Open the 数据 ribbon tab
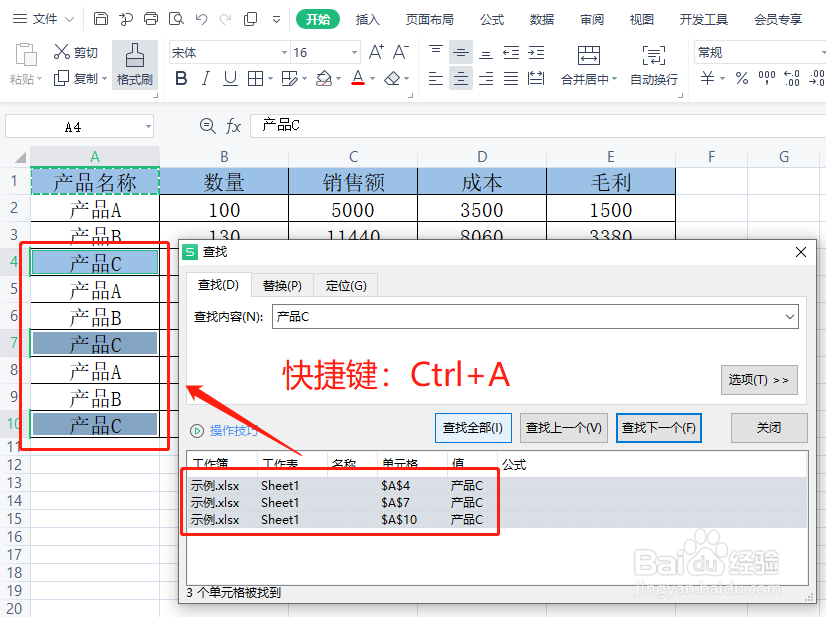 click(542, 18)
